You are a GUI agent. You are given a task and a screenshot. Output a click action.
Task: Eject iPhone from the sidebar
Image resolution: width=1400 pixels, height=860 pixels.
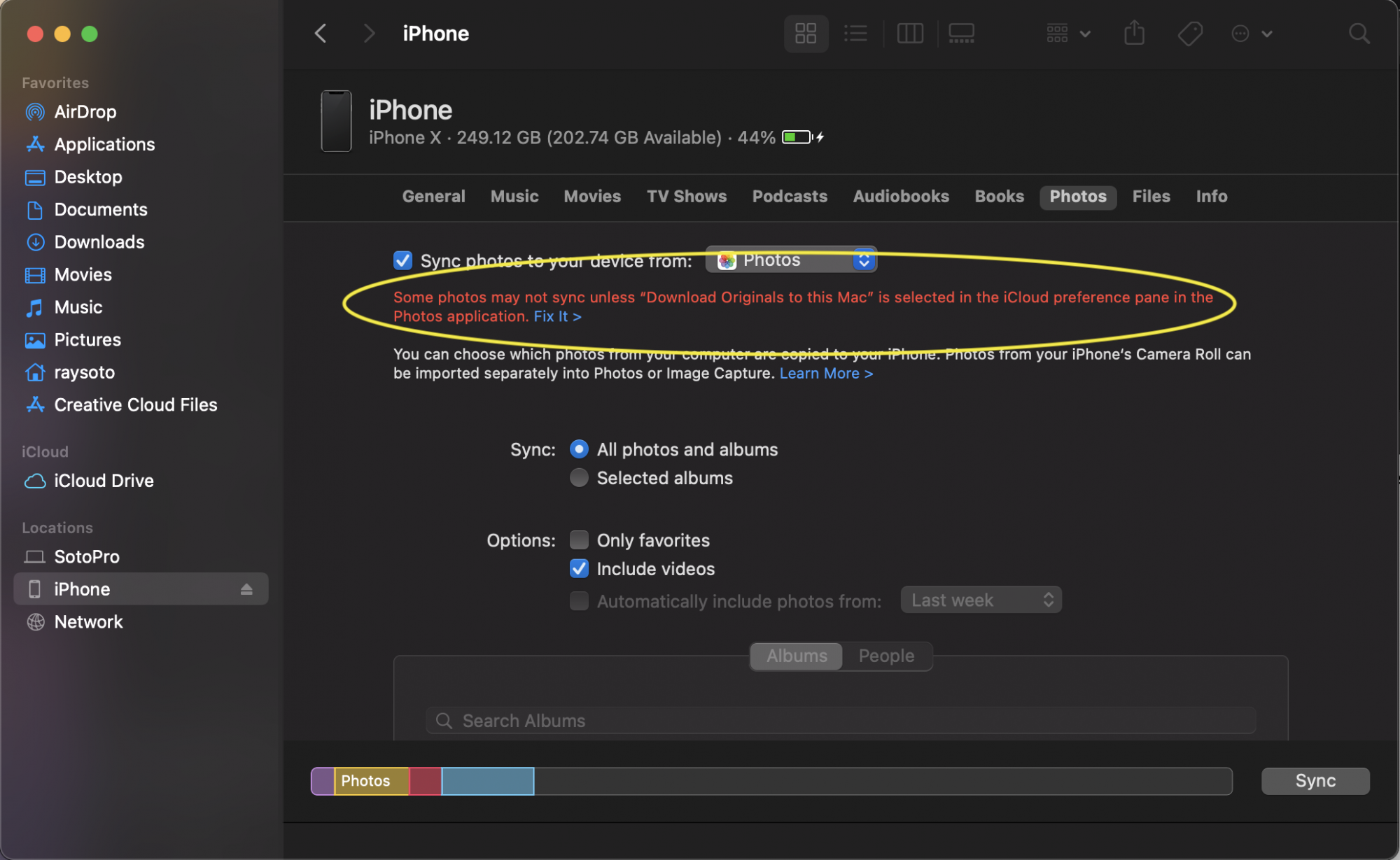coord(246,589)
